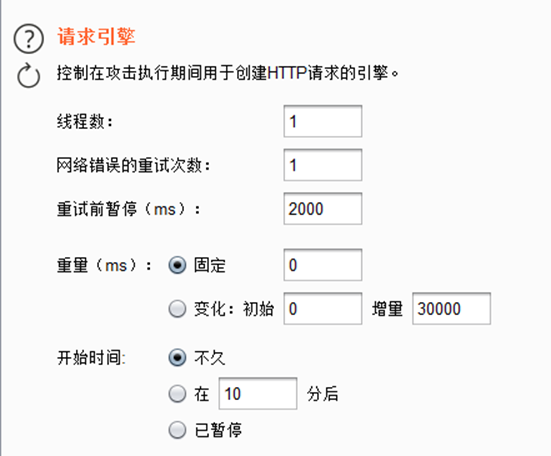
Task: Open help for 请求引擎 section
Action: [28, 39]
